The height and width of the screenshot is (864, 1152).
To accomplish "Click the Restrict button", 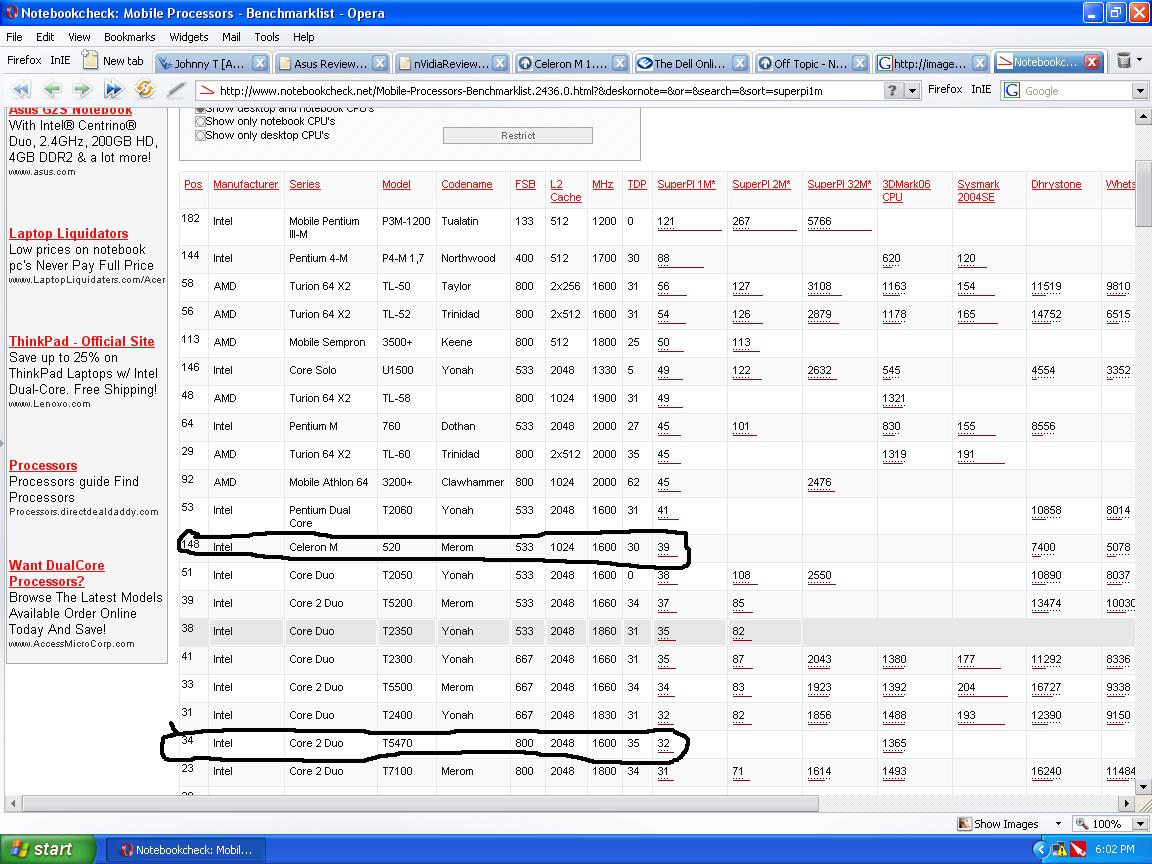I will 518,135.
